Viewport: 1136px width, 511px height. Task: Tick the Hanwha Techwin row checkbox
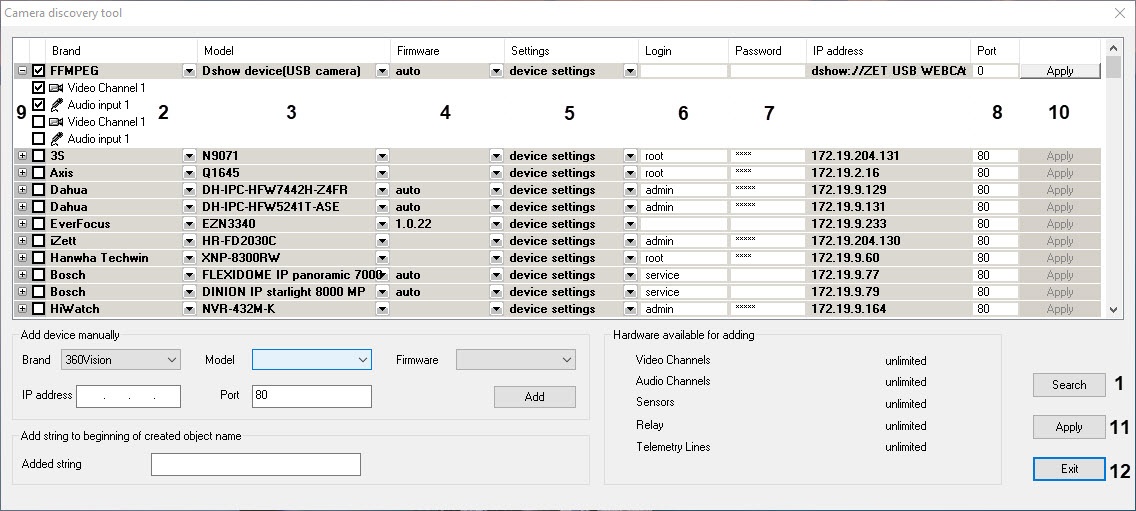point(39,258)
